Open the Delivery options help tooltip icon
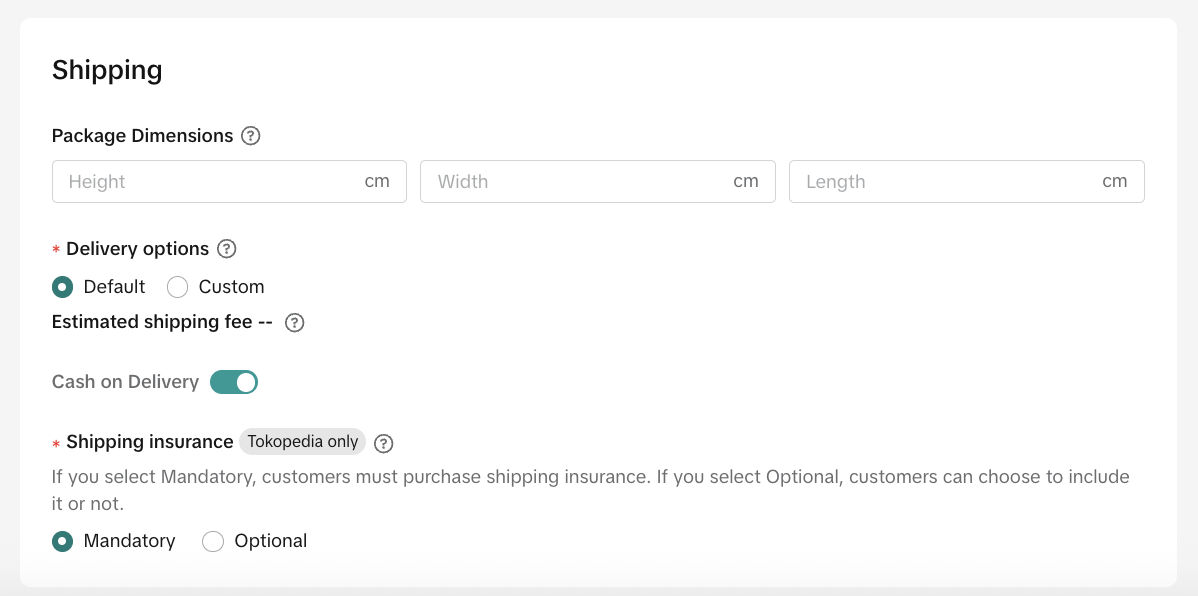Image resolution: width=1198 pixels, height=596 pixels. tap(227, 249)
